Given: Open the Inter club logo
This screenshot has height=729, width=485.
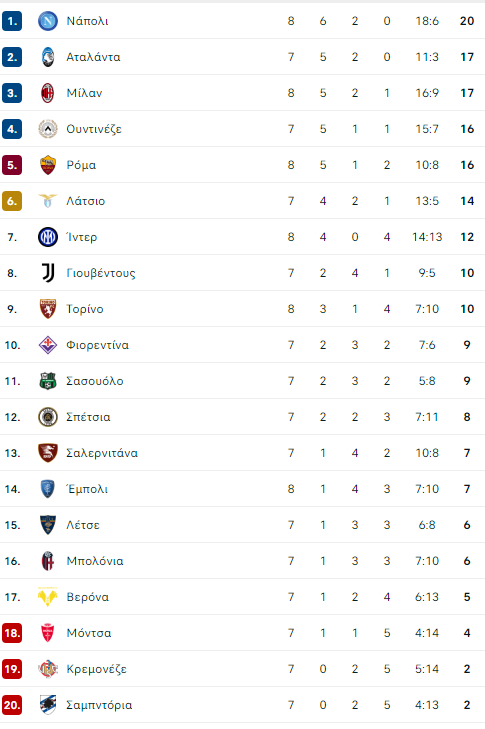Looking at the screenshot, I should 47,237.
